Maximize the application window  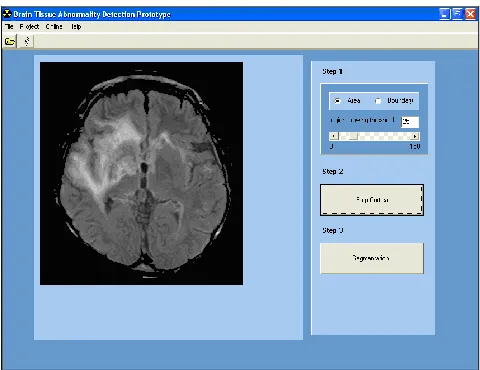pos(458,14)
